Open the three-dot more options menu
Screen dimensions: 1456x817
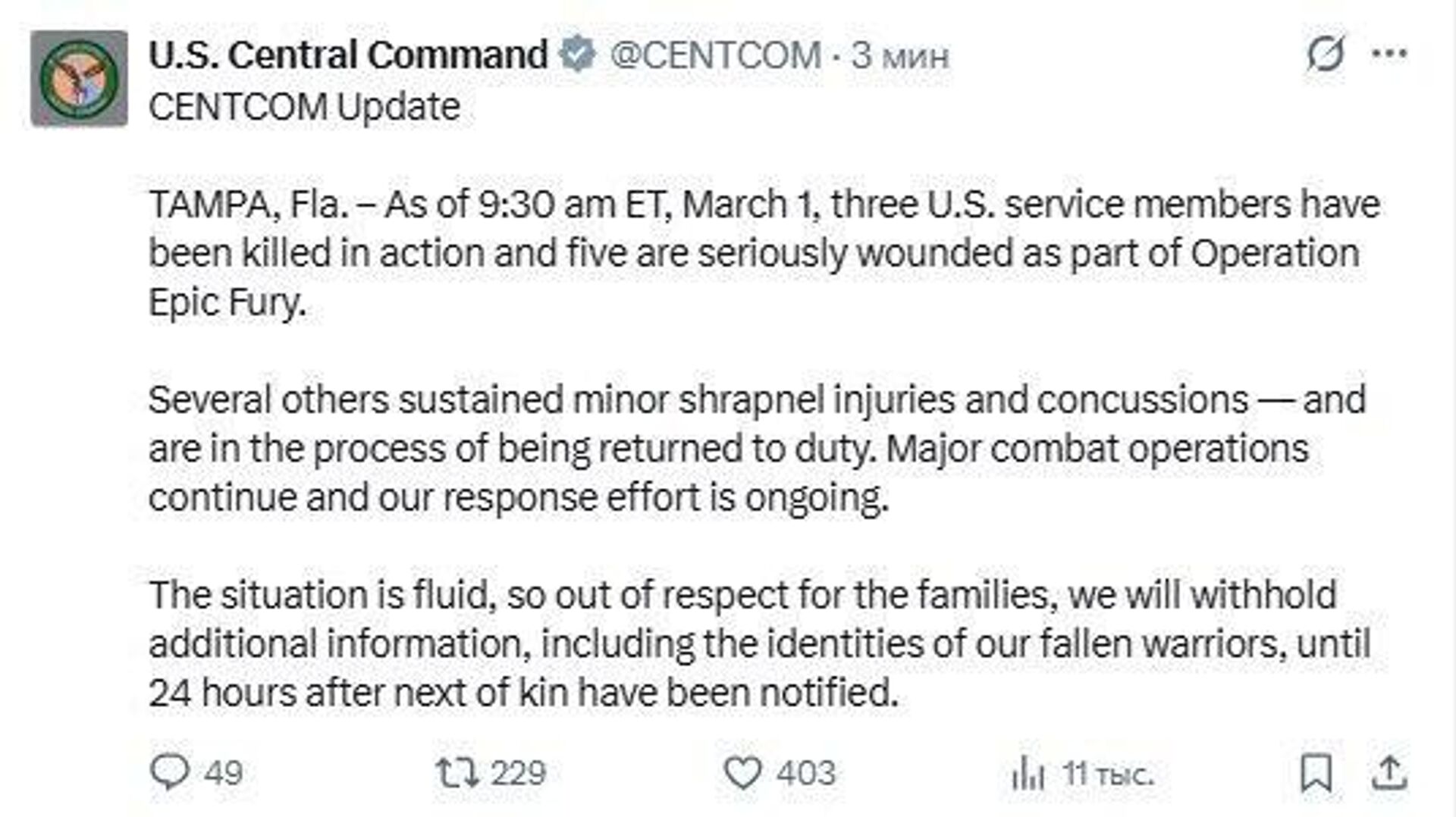(1390, 54)
